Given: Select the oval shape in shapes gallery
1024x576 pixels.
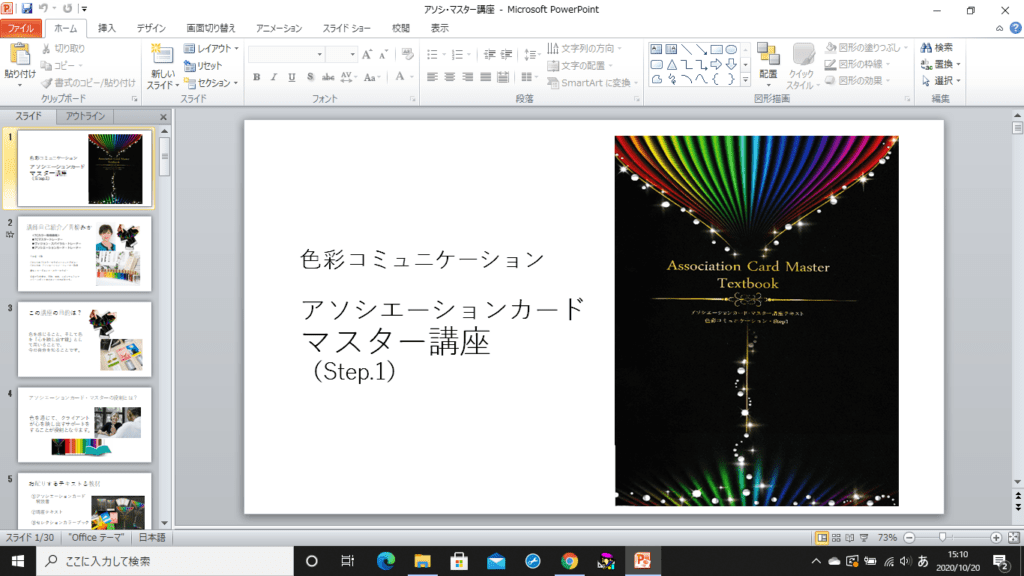Looking at the screenshot, I should [x=731, y=49].
